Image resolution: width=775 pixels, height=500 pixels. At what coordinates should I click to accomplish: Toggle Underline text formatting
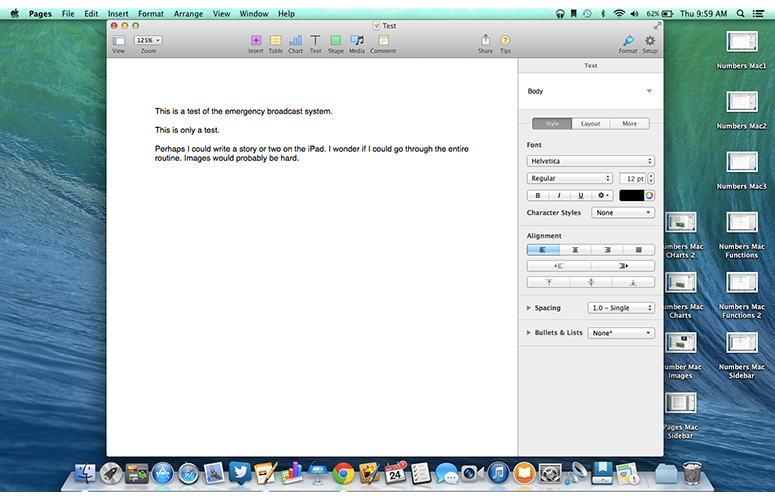pyautogui.click(x=580, y=196)
